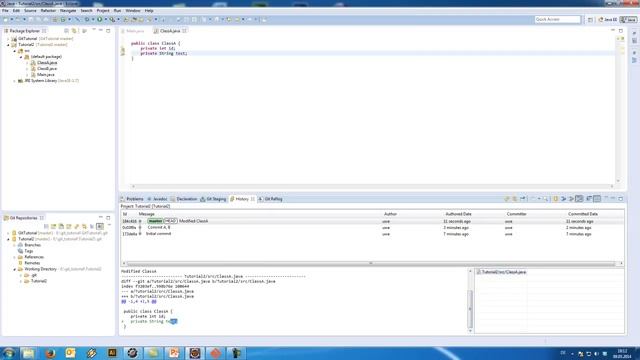This screenshot has height=360, width=640.
Task: Select the Modified ClassA commit row
Action: (372, 221)
